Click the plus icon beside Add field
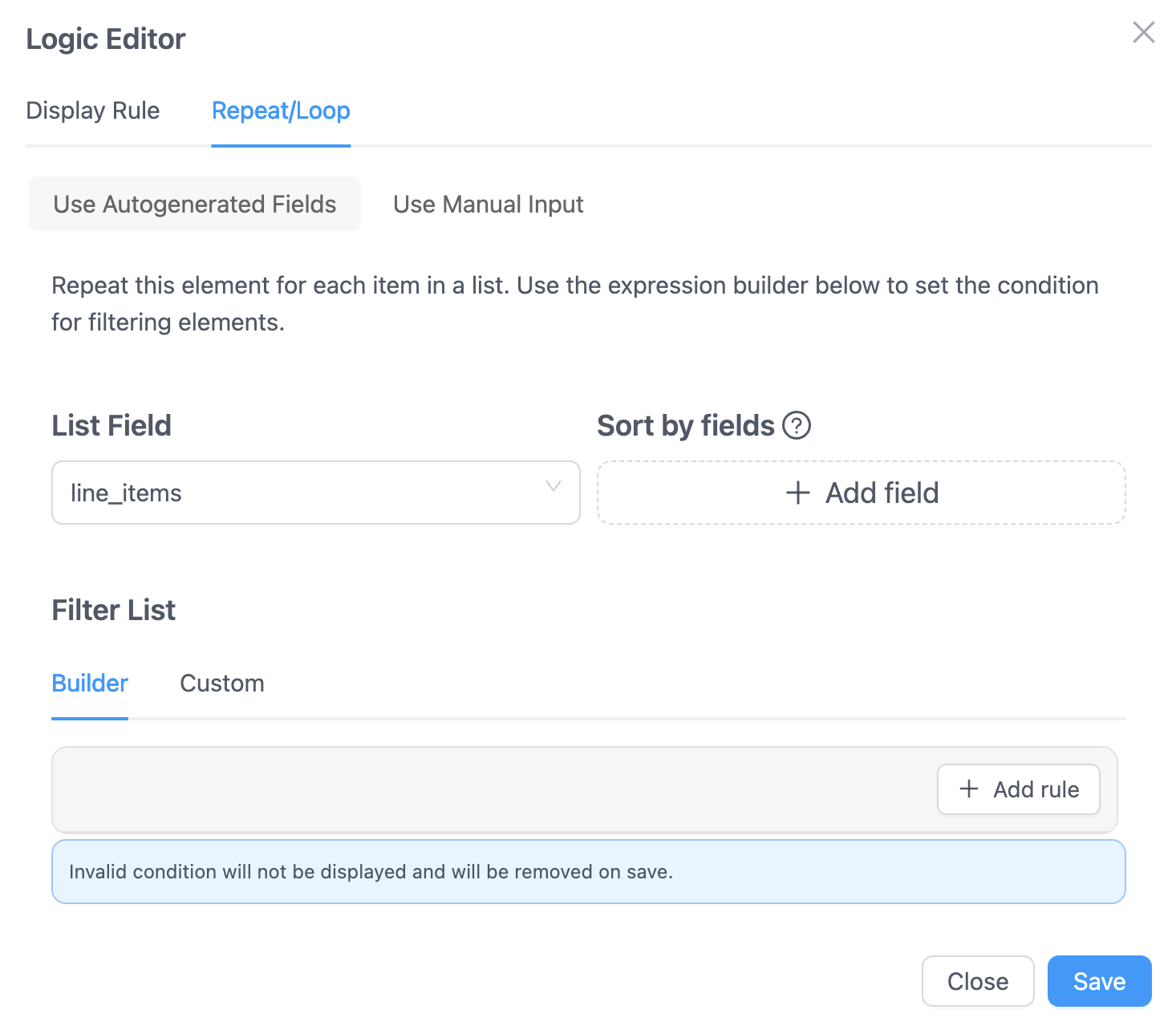The width and height of the screenshot is (1176, 1022). click(797, 493)
